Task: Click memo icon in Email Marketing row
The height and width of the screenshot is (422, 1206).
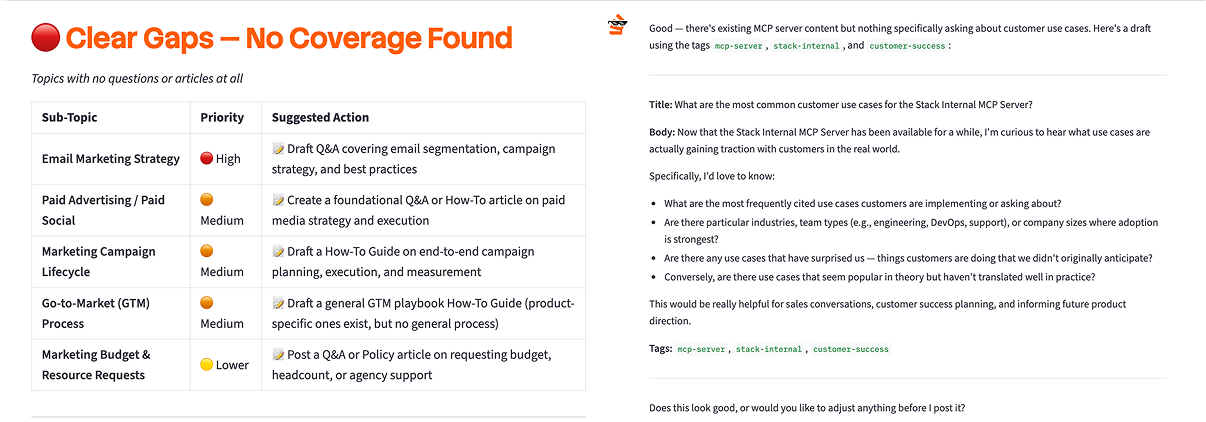Action: click(279, 149)
